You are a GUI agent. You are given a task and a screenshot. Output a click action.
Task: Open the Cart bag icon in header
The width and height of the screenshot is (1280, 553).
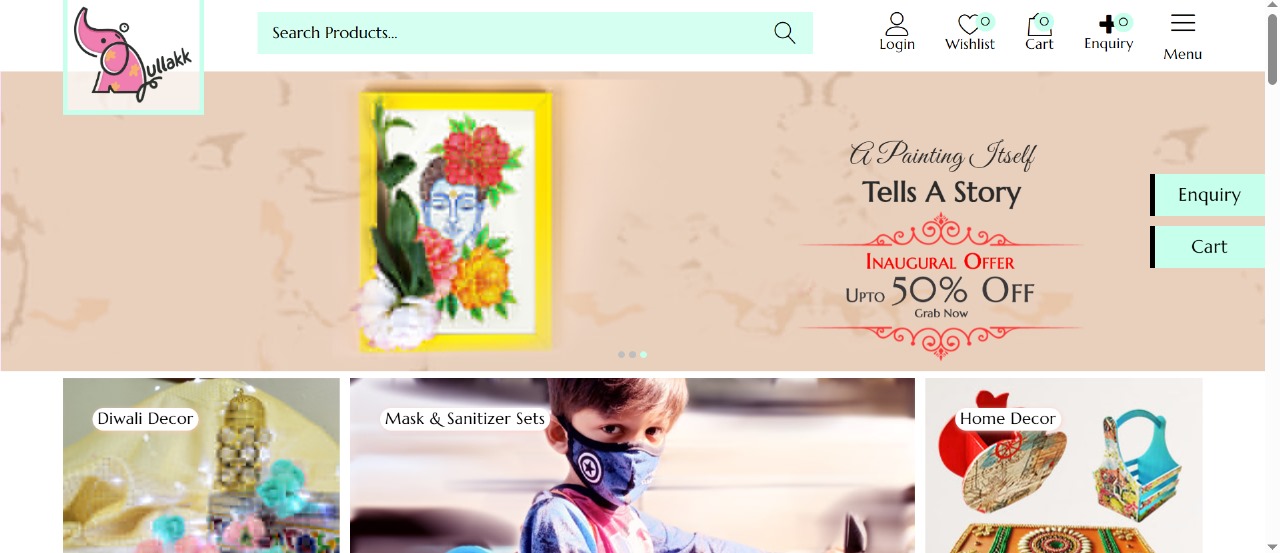coord(1037,25)
